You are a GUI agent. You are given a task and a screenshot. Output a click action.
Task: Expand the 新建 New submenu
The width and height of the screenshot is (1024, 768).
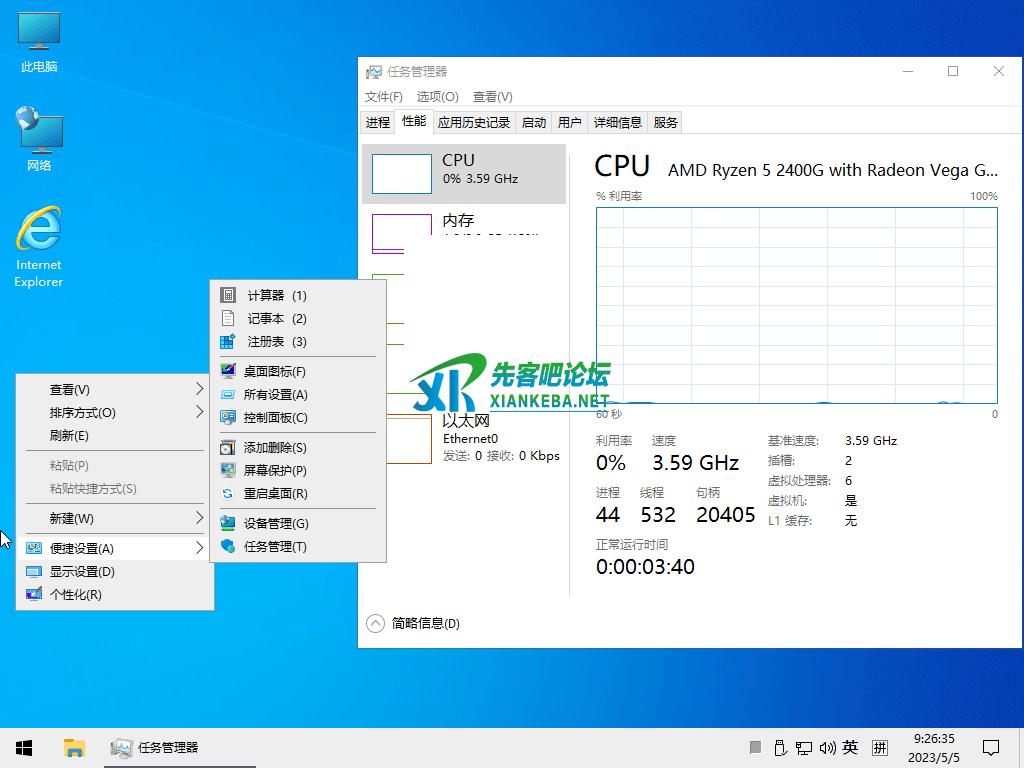pyautogui.click(x=199, y=518)
